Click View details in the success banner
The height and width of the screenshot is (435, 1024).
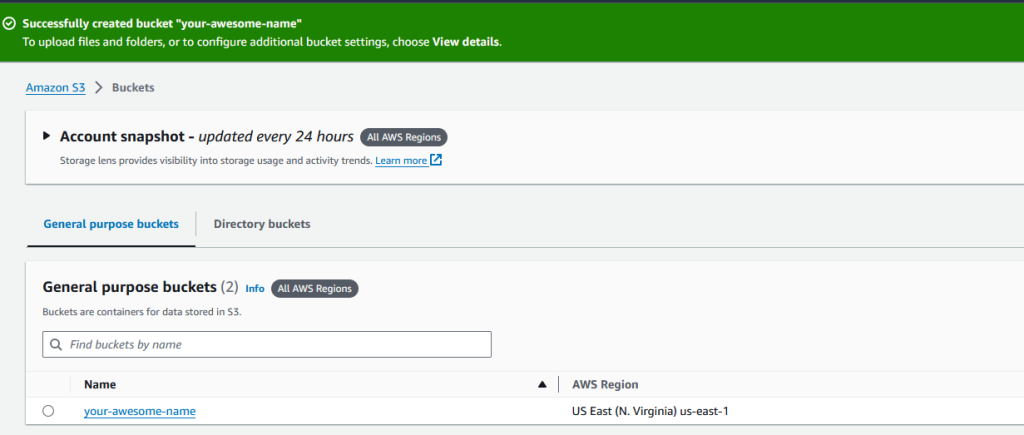coord(465,42)
